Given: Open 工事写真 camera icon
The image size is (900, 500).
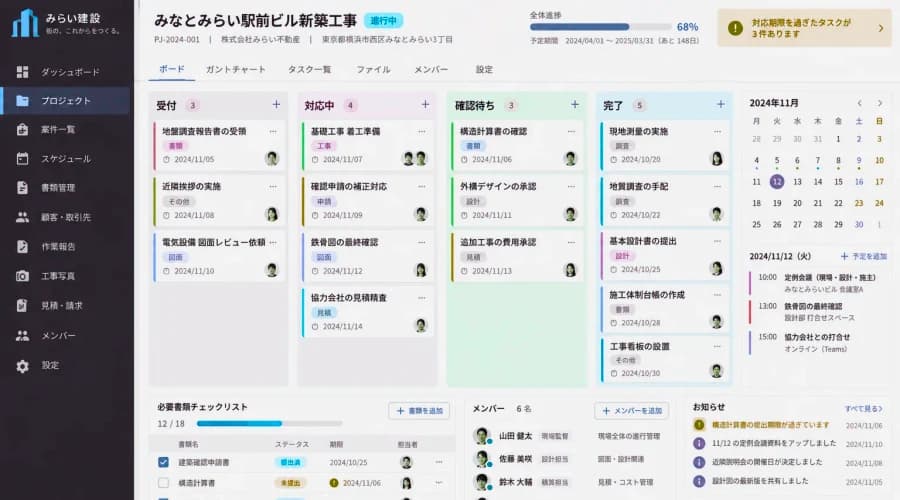Looking at the screenshot, I should pyautogui.click(x=22, y=276).
